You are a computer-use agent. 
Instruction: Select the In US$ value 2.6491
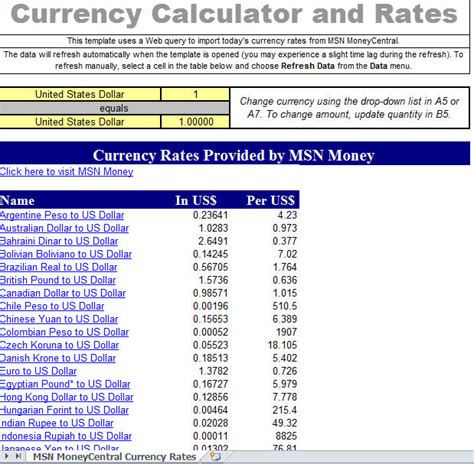click(x=213, y=241)
